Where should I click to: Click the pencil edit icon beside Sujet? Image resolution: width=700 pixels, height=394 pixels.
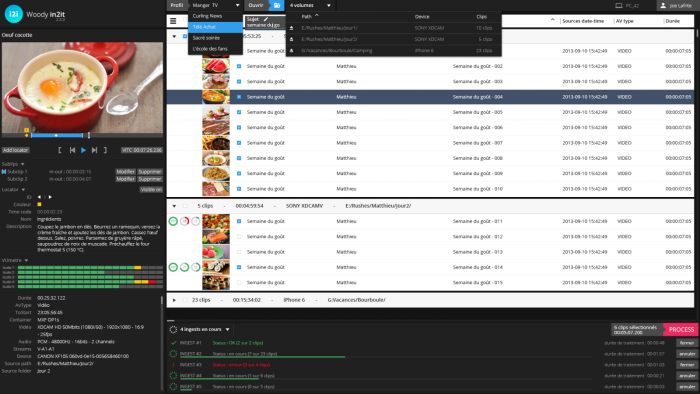(266, 19)
